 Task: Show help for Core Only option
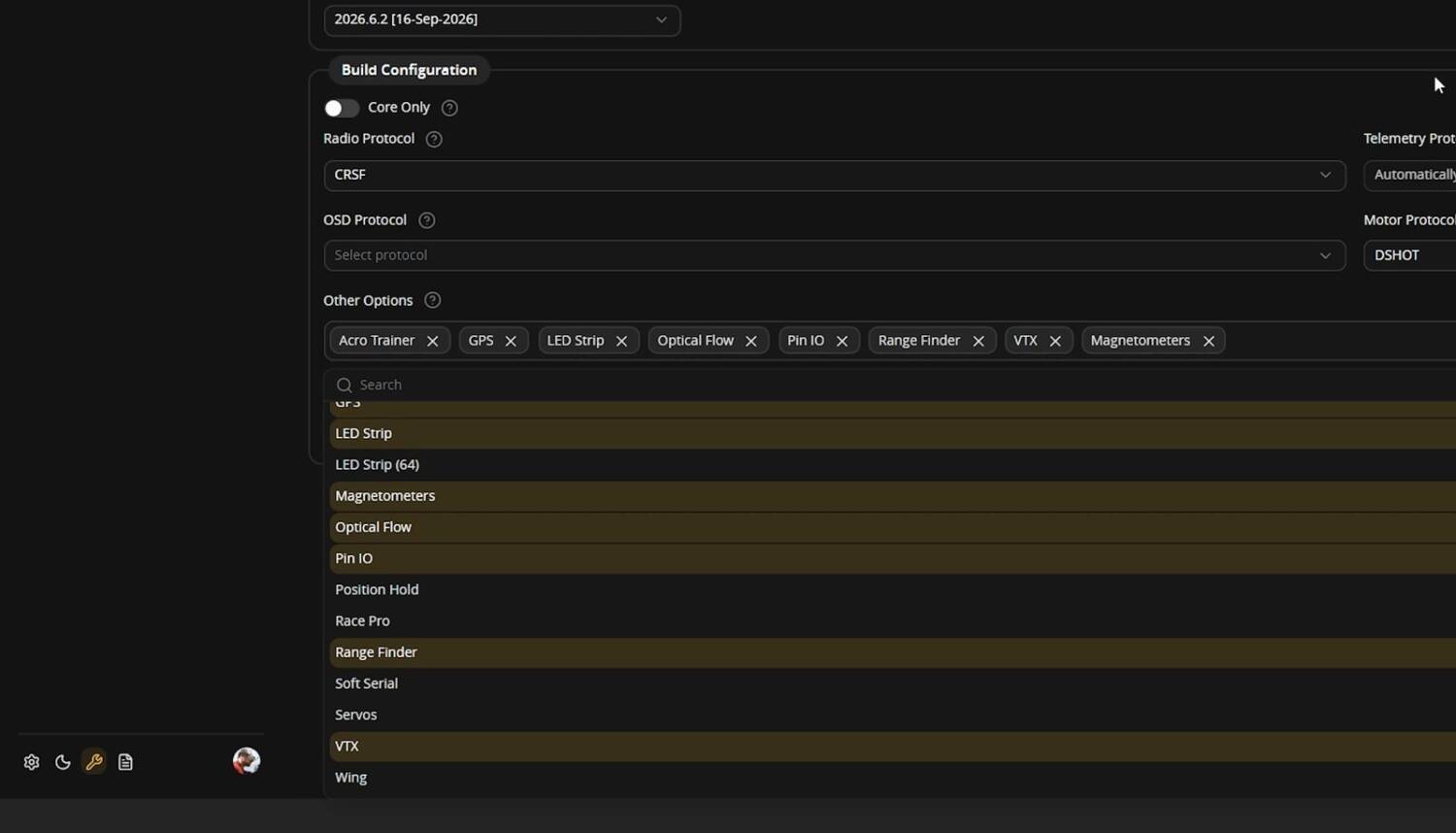point(449,108)
